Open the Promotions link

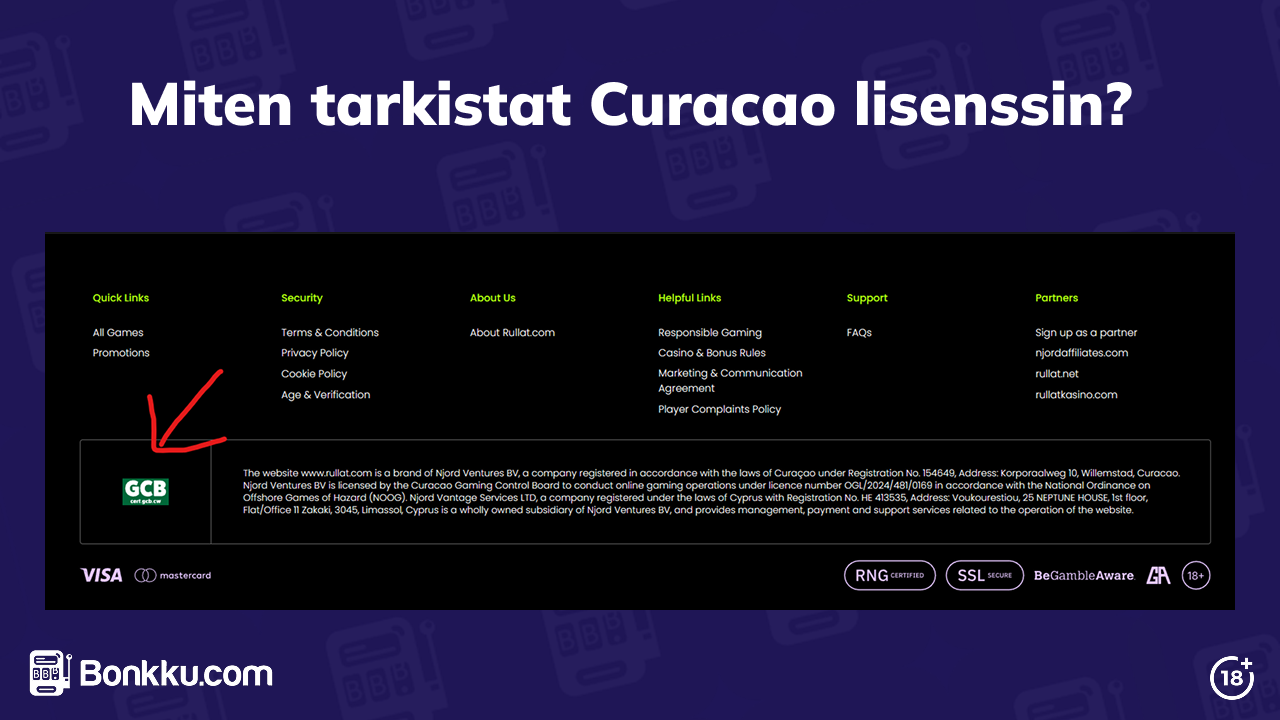click(121, 353)
